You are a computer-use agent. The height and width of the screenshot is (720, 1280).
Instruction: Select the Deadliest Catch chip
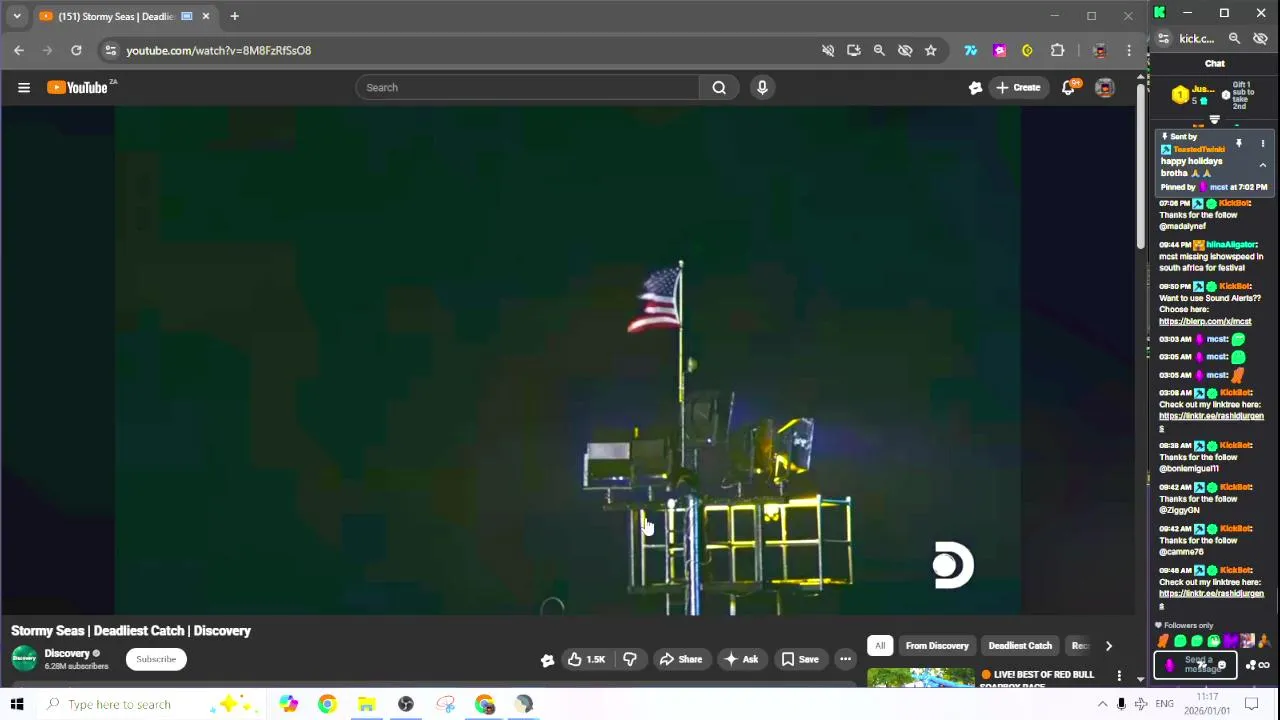(1020, 645)
